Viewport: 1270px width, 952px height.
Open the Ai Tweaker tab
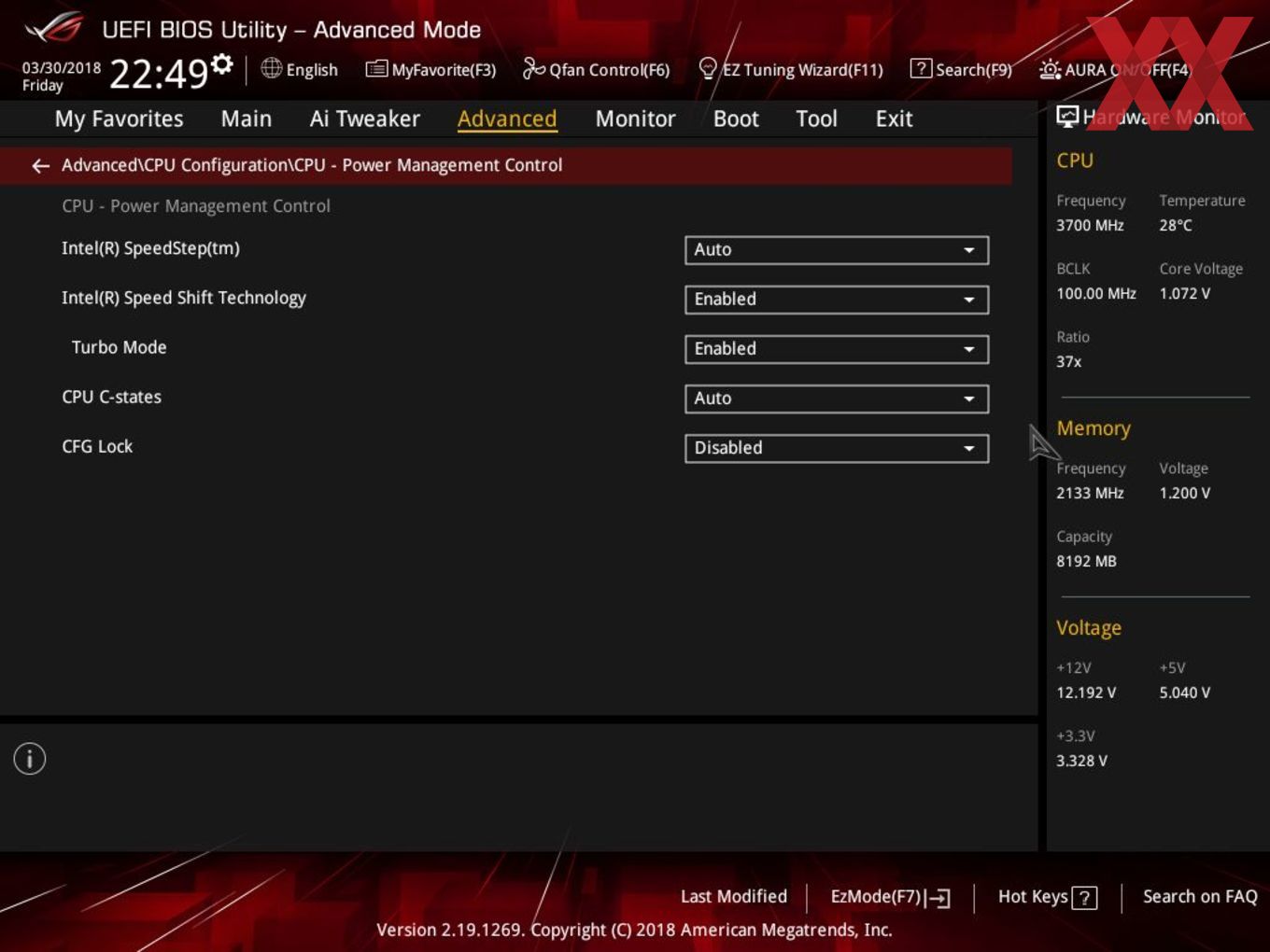pos(364,119)
